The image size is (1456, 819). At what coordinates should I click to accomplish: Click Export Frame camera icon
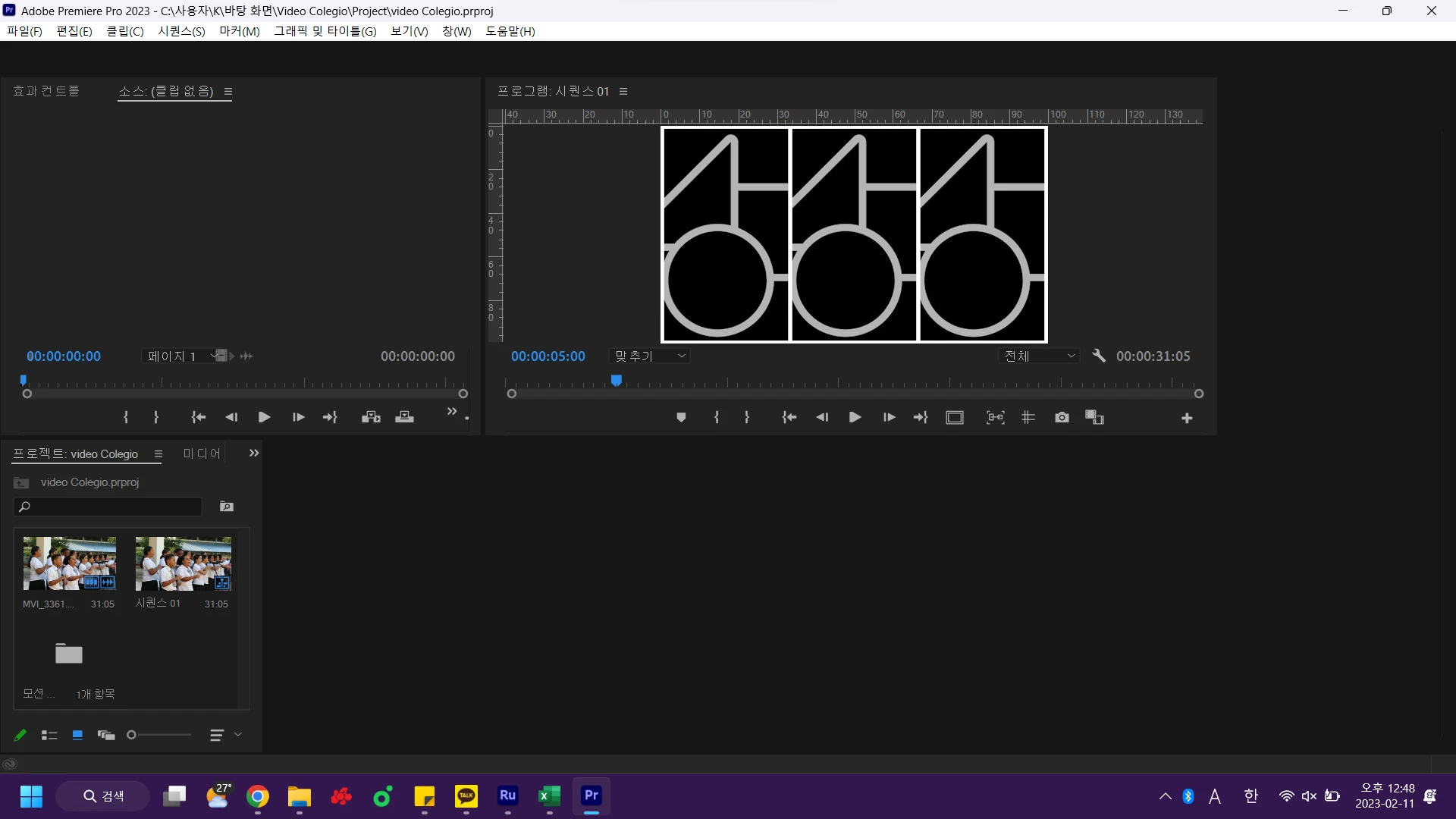click(1062, 418)
